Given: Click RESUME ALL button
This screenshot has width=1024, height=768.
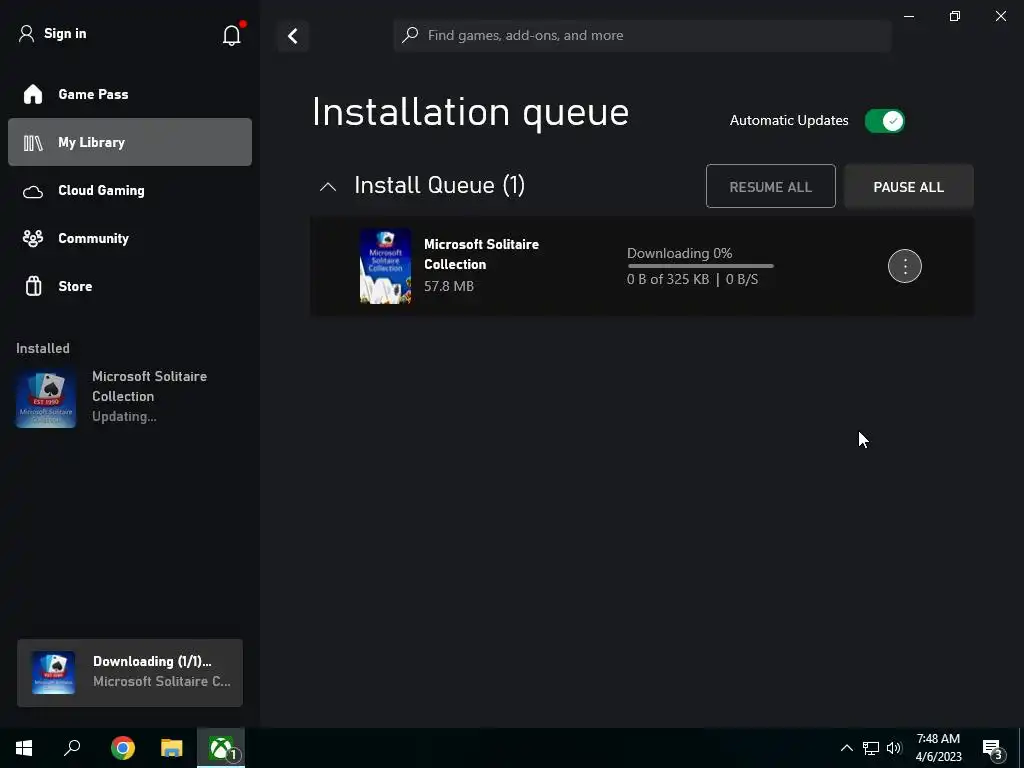Looking at the screenshot, I should pyautogui.click(x=771, y=187).
